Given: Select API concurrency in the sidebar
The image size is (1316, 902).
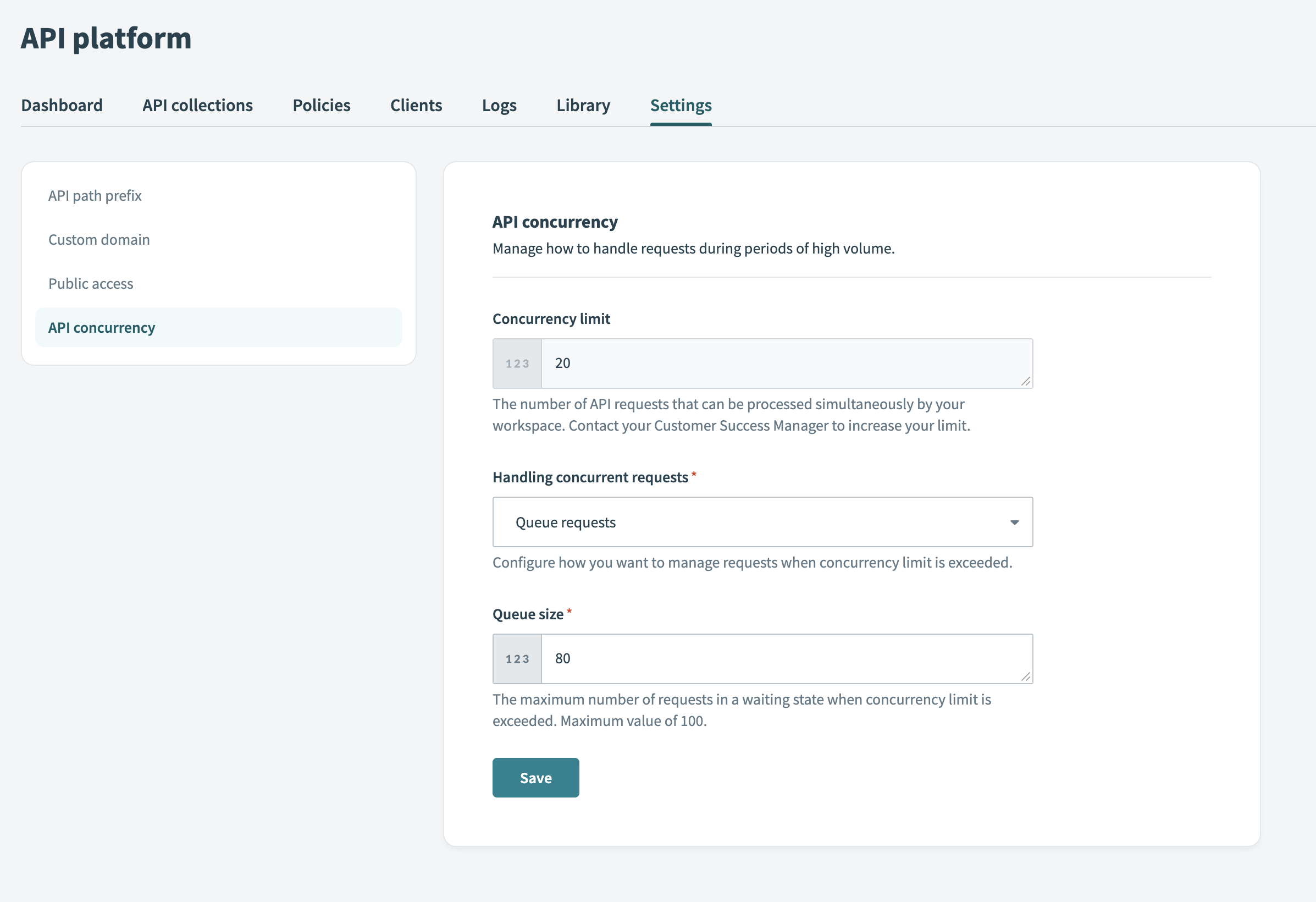Looking at the screenshot, I should tap(101, 327).
